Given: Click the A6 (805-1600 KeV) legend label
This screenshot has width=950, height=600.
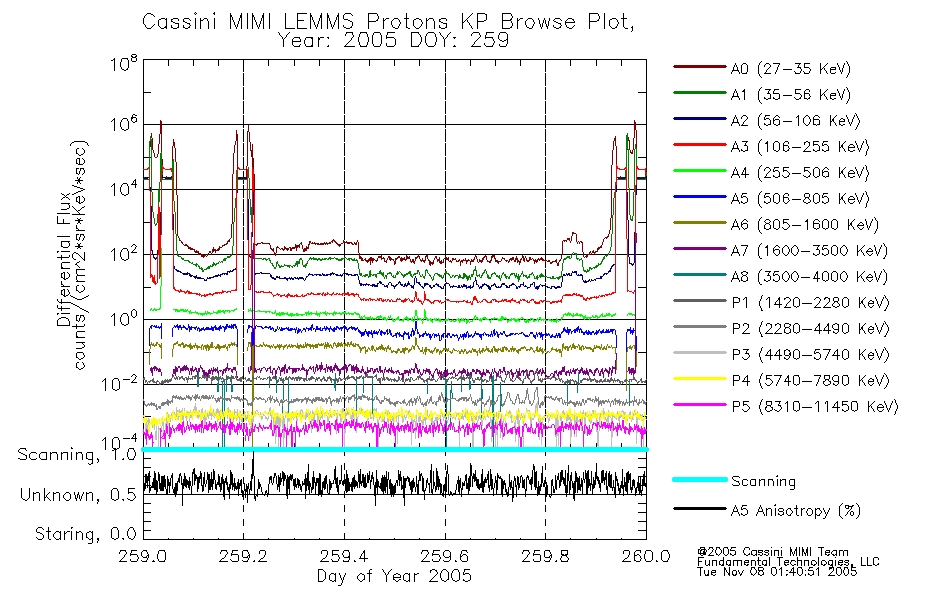Looking at the screenshot, I should (805, 225).
